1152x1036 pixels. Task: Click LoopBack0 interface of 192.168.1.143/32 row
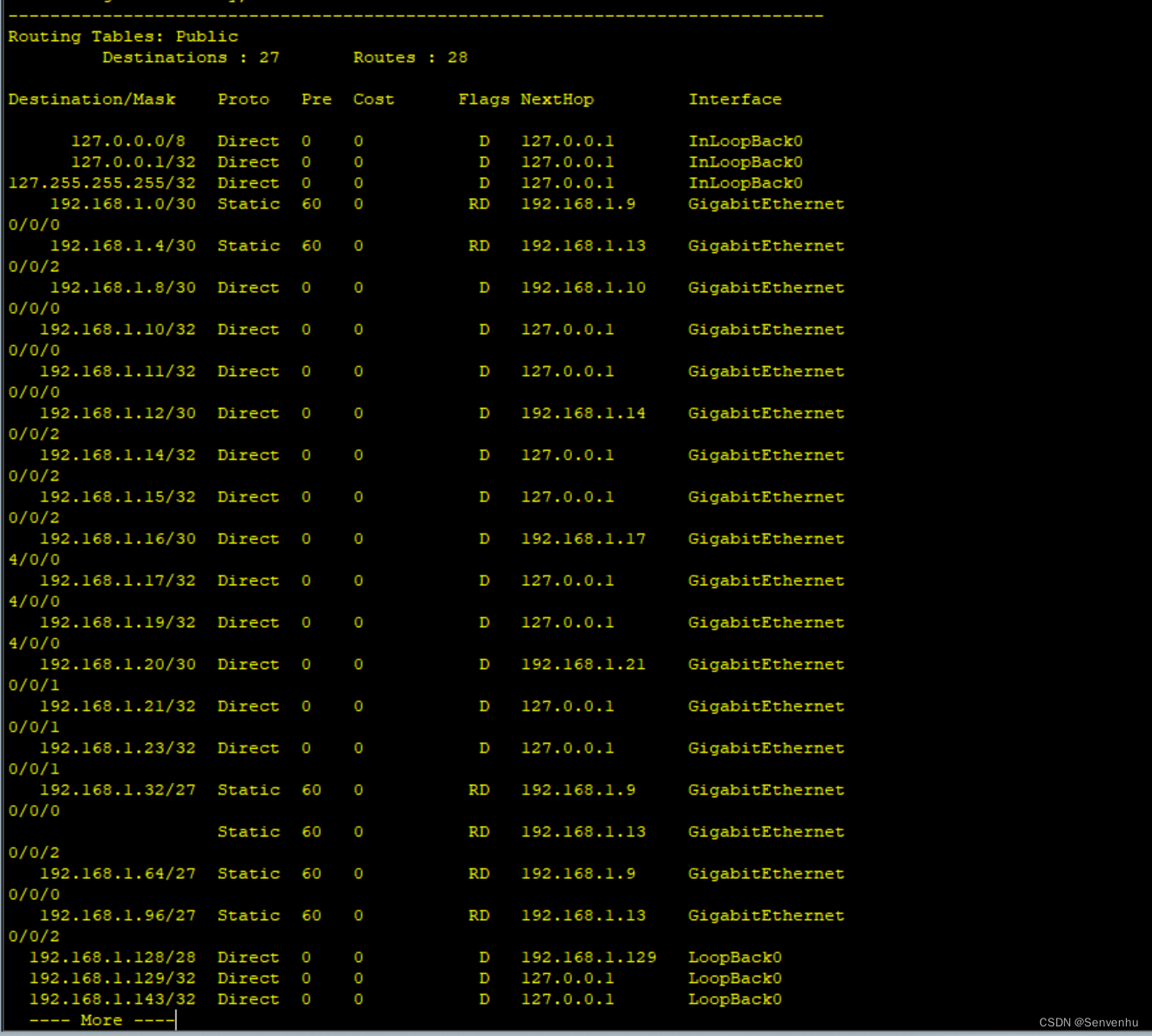point(735,999)
